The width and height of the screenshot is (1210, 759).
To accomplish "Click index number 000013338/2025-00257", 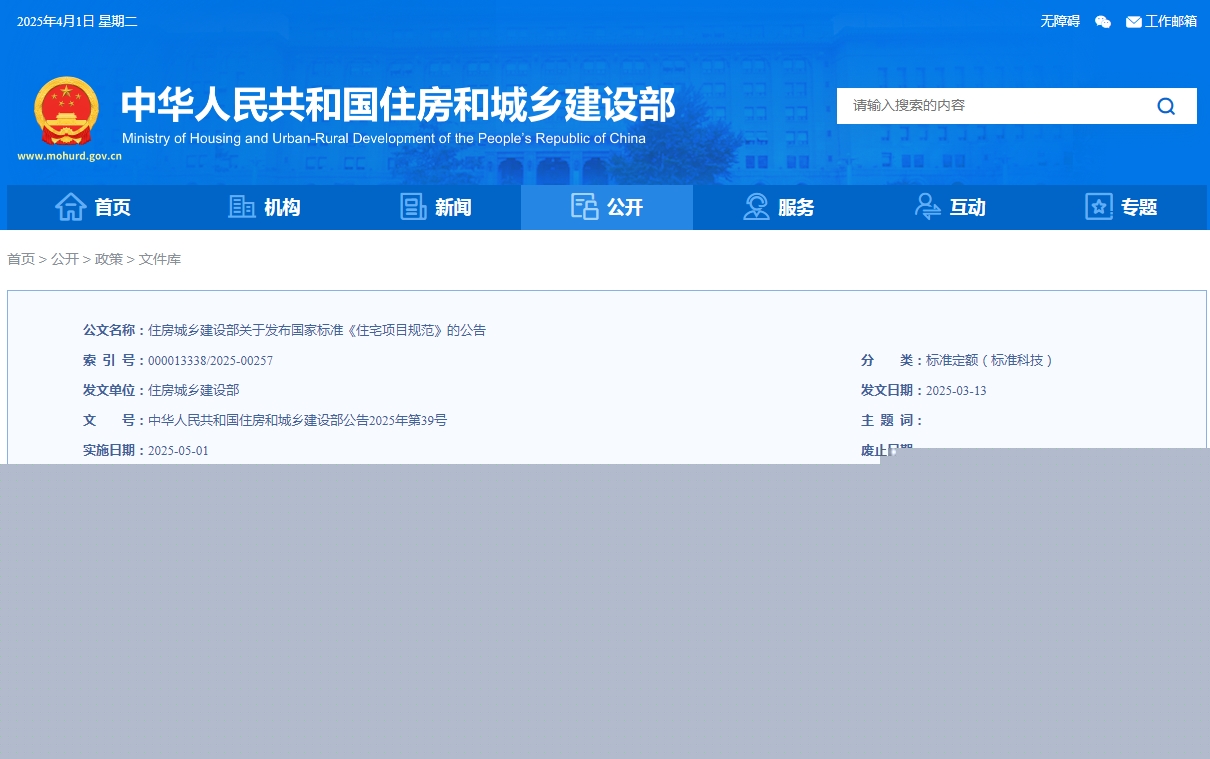I will (210, 360).
